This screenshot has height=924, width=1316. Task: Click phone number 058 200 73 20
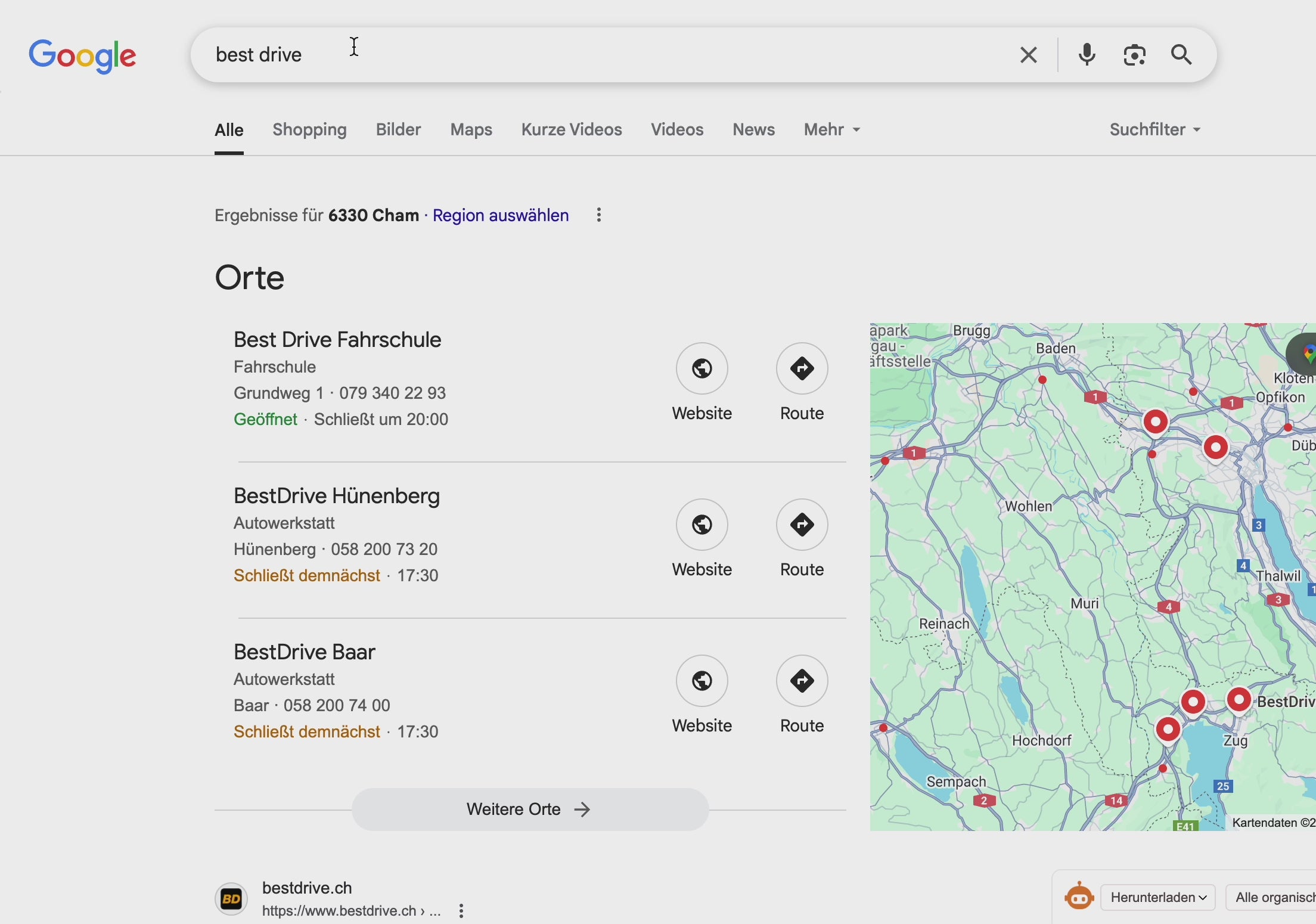pos(384,550)
